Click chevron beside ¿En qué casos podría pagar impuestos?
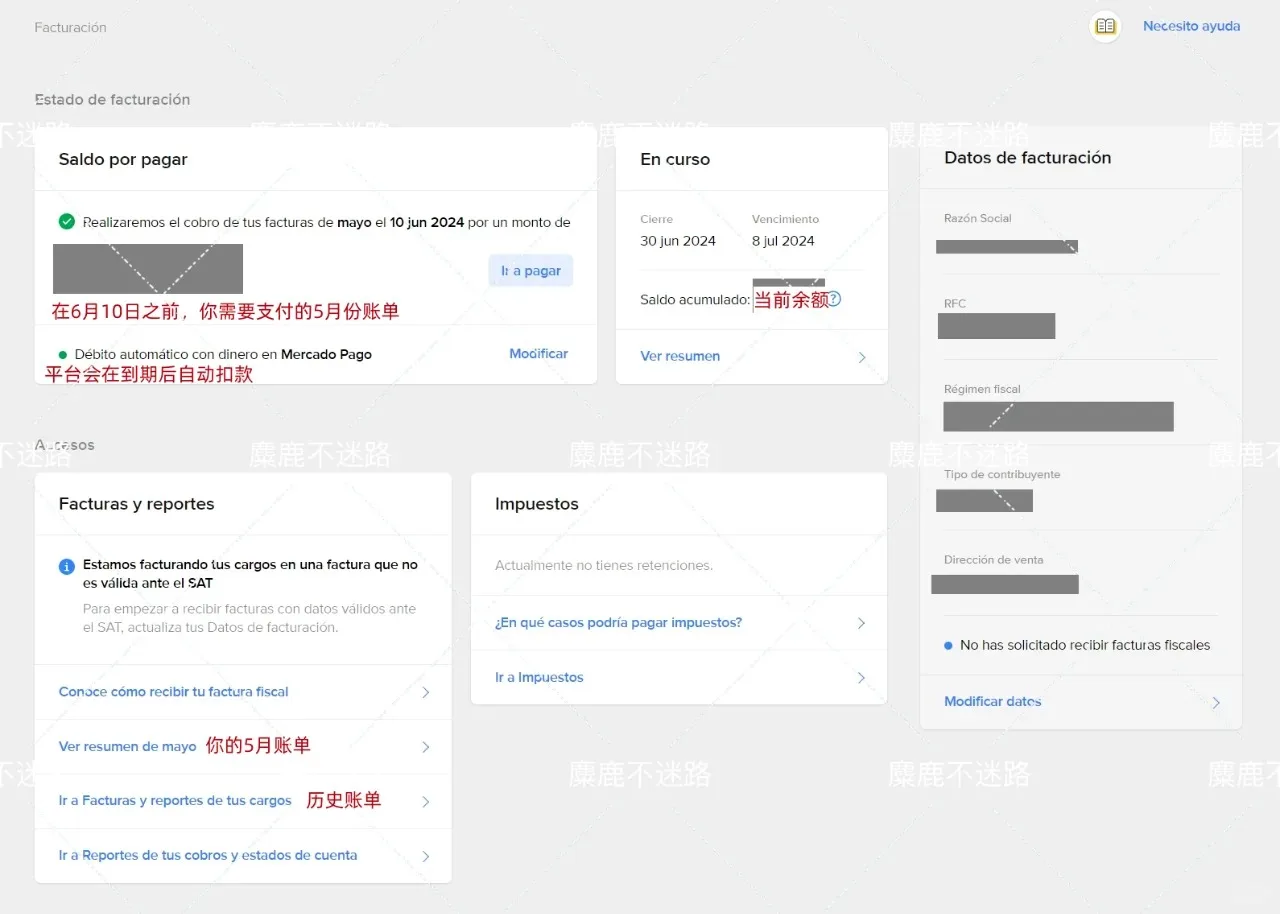The width and height of the screenshot is (1280, 914). pos(862,623)
